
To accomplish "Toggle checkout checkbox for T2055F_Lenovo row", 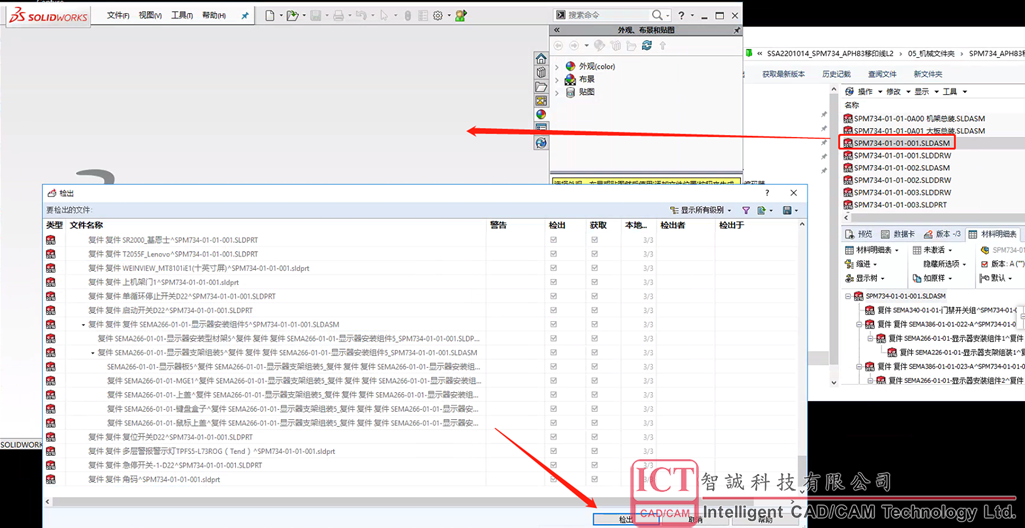I will pyautogui.click(x=554, y=254).
